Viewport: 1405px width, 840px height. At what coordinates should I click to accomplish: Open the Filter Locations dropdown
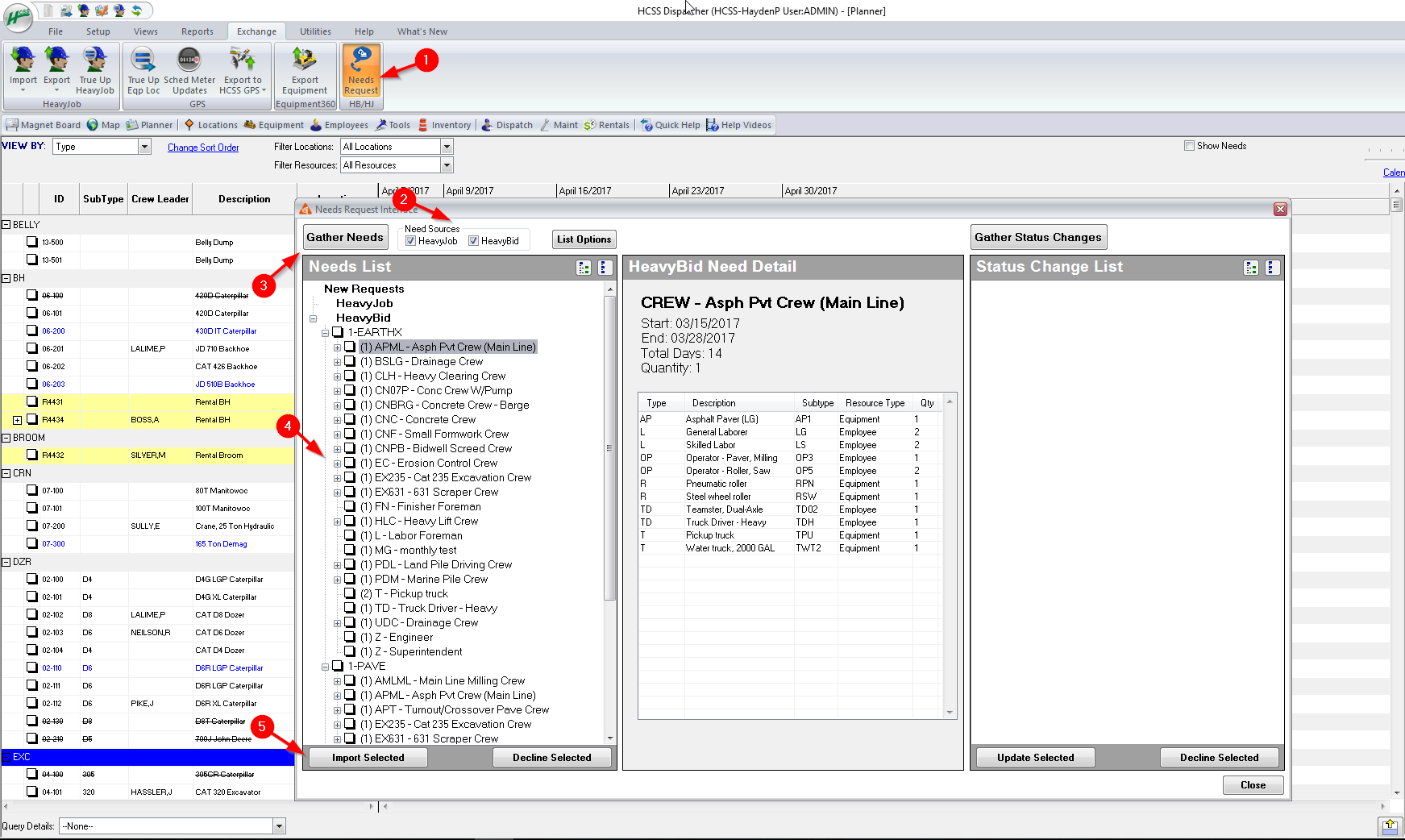tap(447, 147)
